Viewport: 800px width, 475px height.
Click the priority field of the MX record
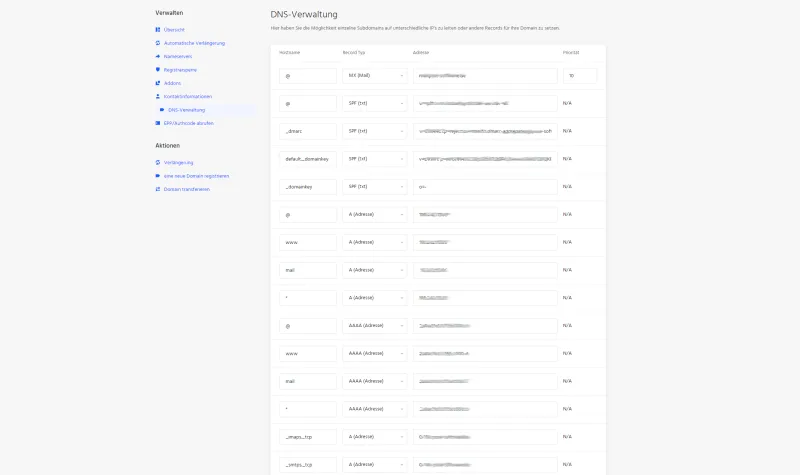(580, 76)
